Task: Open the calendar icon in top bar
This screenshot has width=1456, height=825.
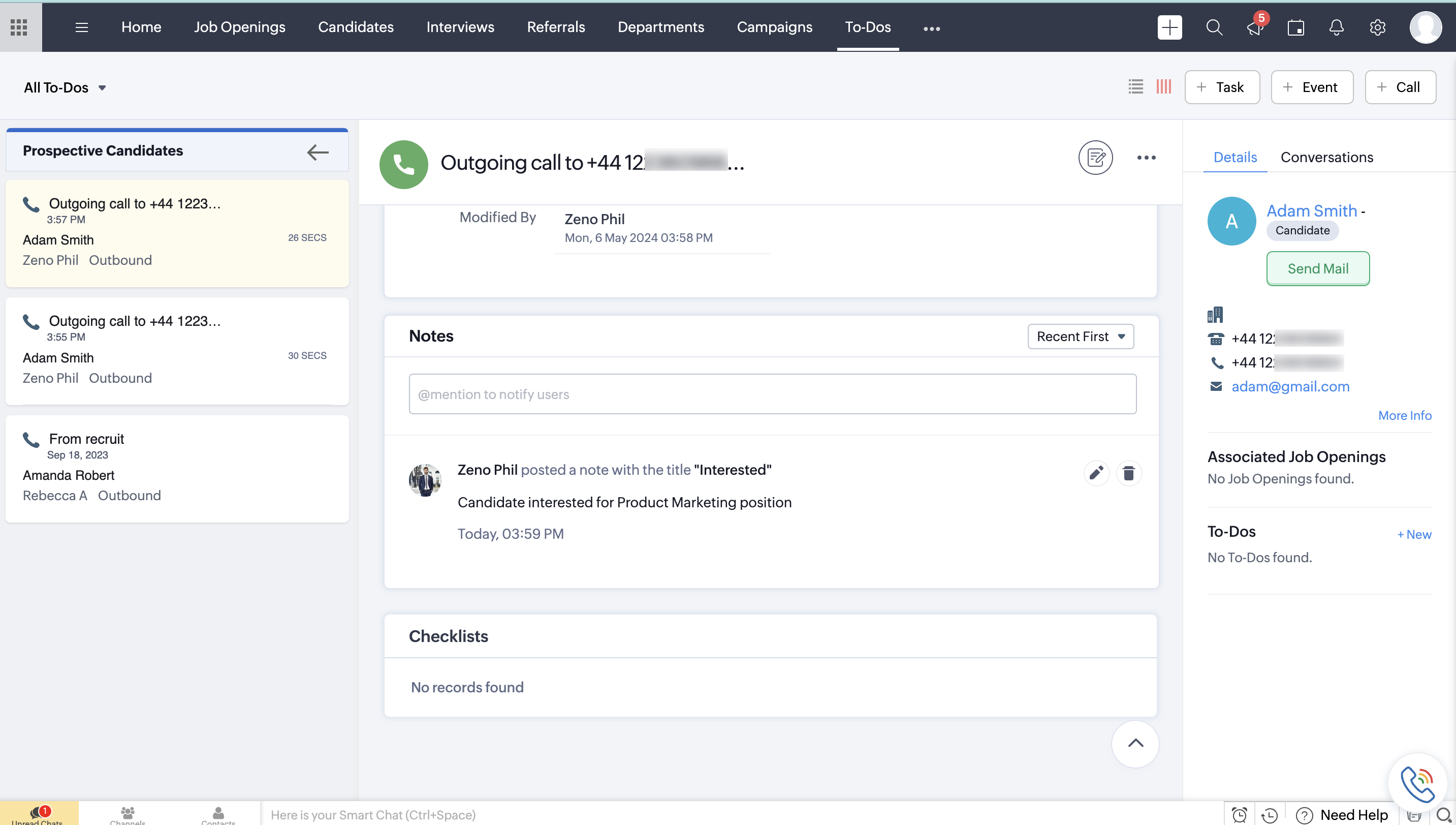Action: click(x=1295, y=27)
